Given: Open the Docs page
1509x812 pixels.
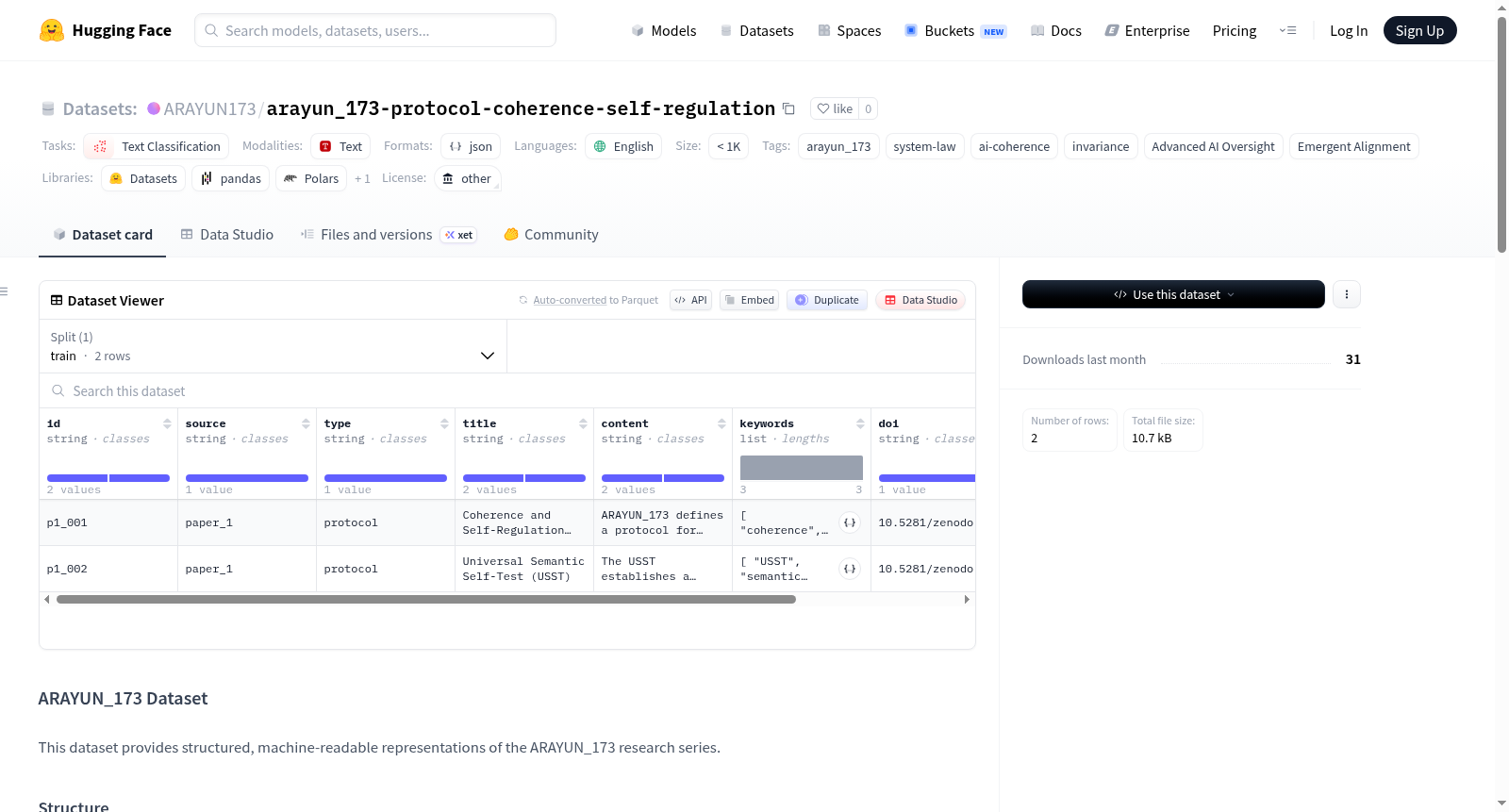Looking at the screenshot, I should [x=1056, y=30].
